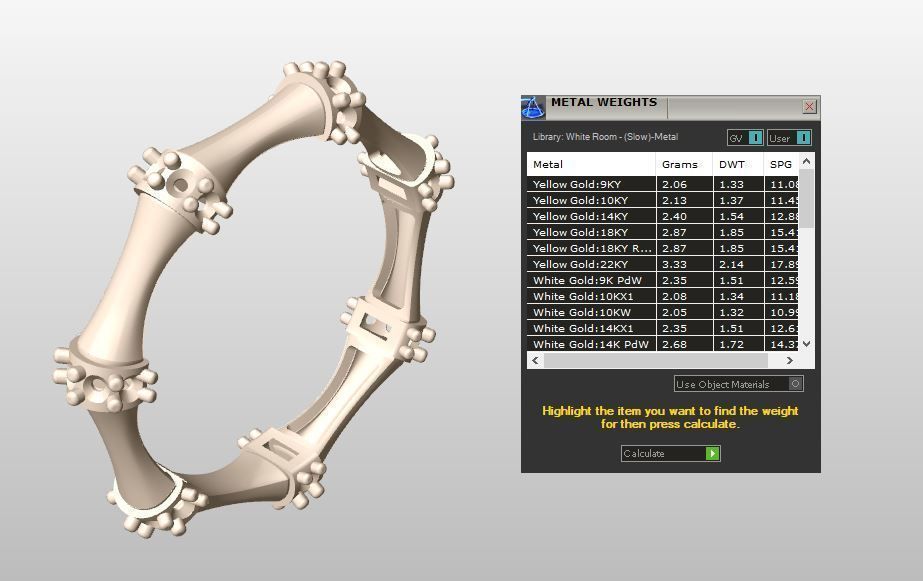Click the 2.06 grams value
This screenshot has height=581, width=923.
674,184
